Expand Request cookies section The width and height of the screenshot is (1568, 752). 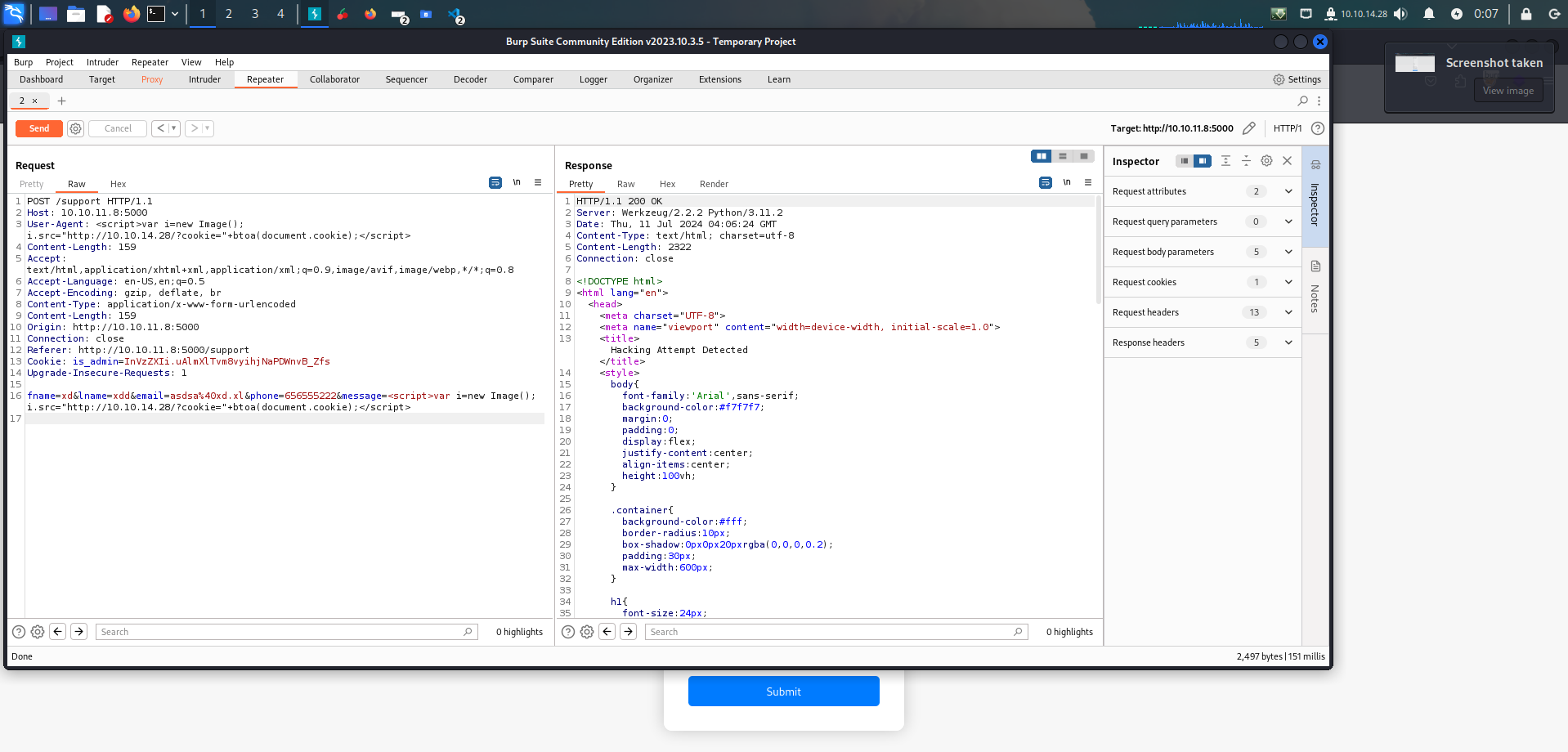pyautogui.click(x=1203, y=282)
